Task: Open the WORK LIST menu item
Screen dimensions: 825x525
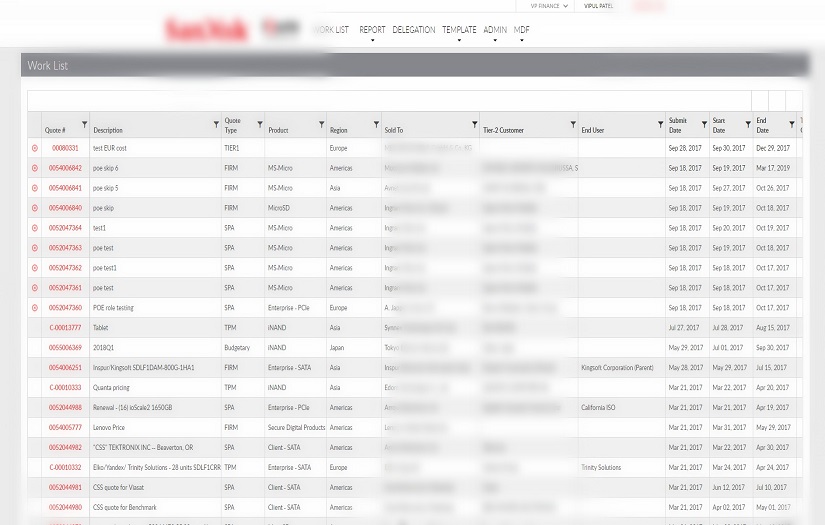Action: click(x=331, y=30)
